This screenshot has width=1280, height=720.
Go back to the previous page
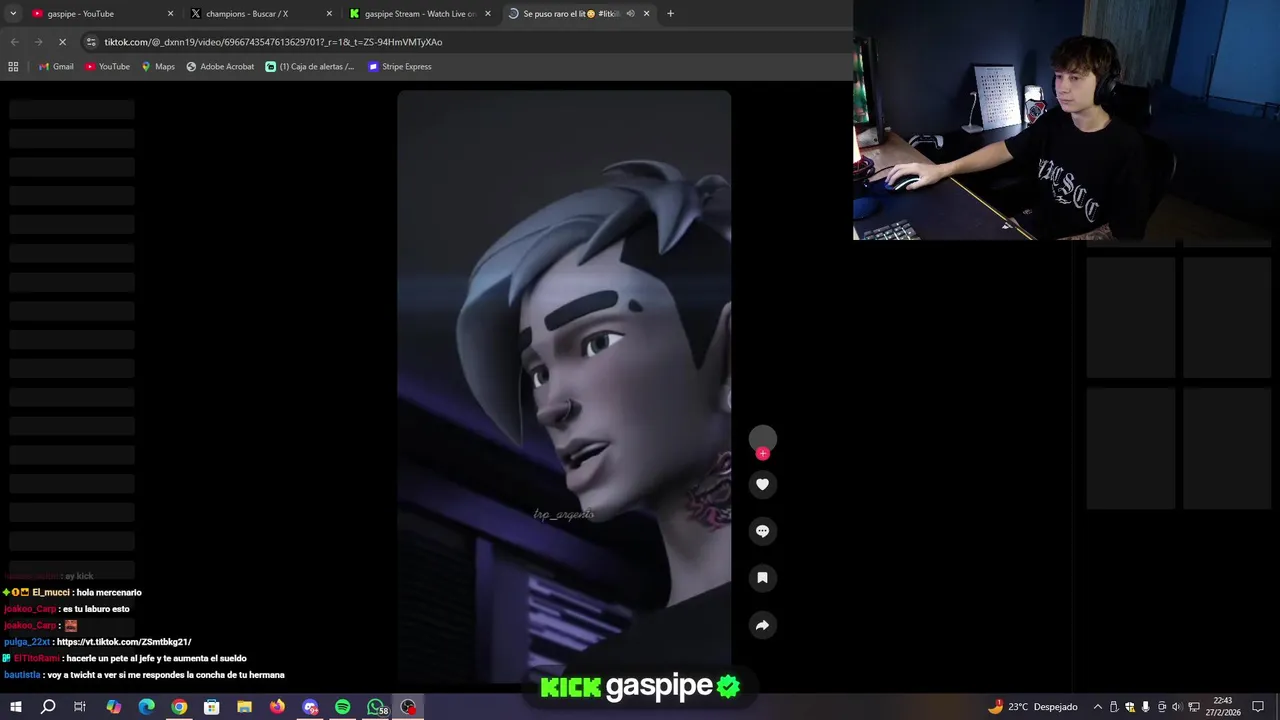pos(14,42)
